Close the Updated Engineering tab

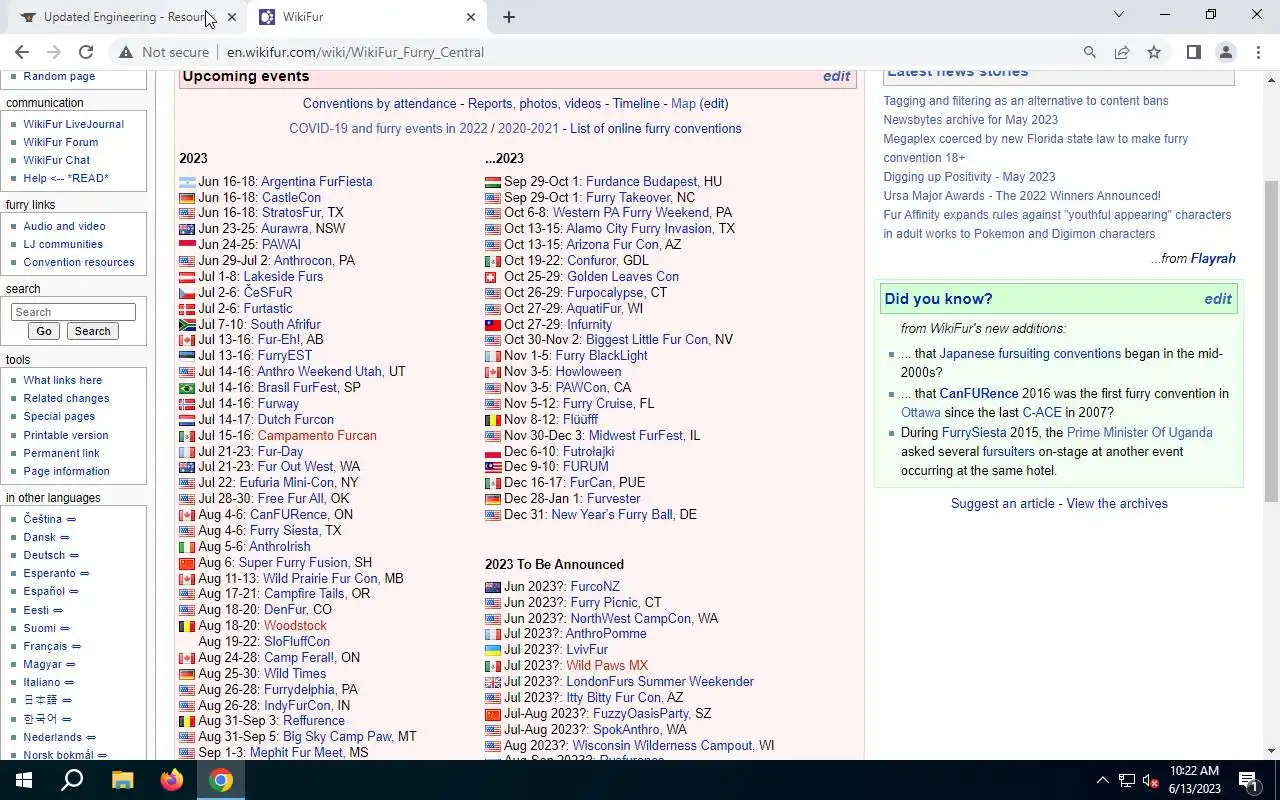point(232,17)
